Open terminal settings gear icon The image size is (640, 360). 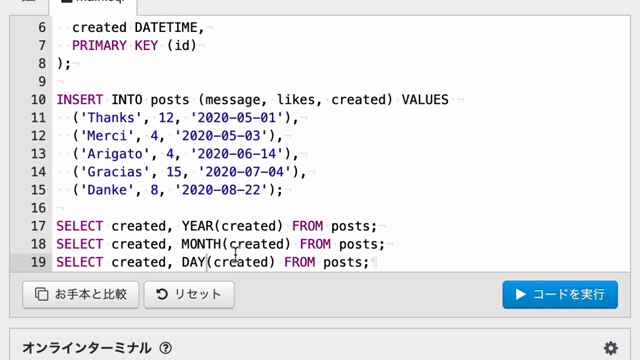pos(611,348)
